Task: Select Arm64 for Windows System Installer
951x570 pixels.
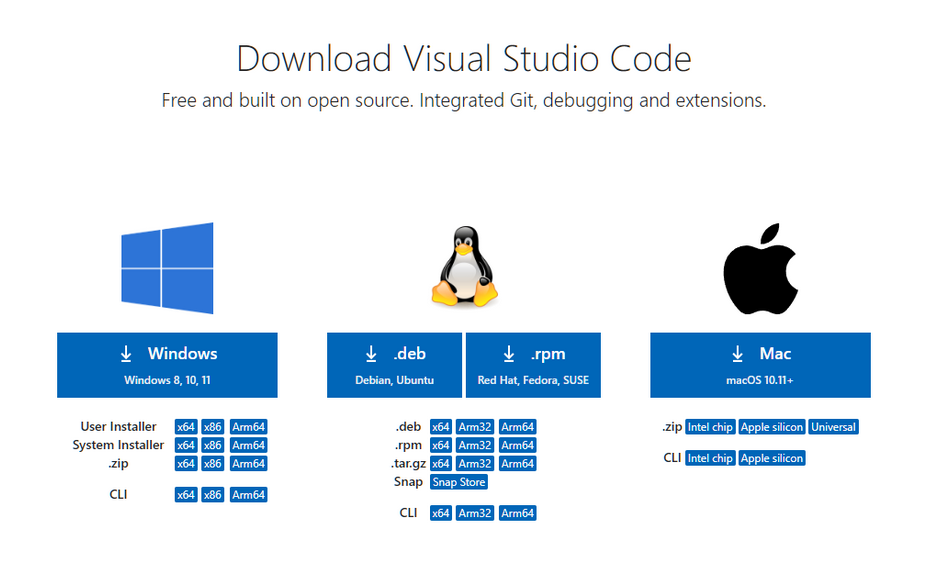Action: pyautogui.click(x=249, y=445)
